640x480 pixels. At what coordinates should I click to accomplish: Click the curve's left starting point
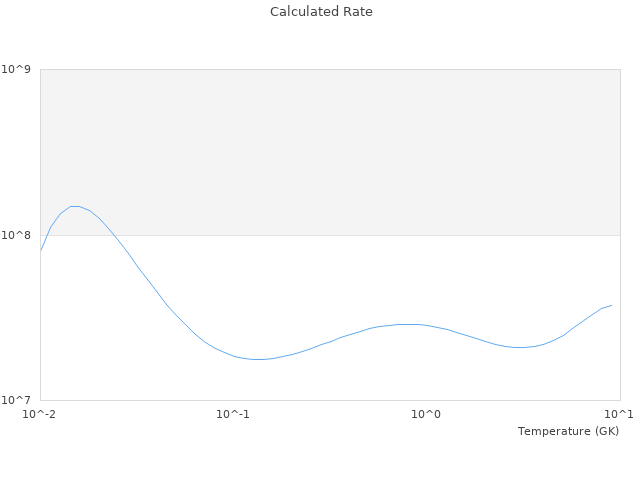pos(41,250)
